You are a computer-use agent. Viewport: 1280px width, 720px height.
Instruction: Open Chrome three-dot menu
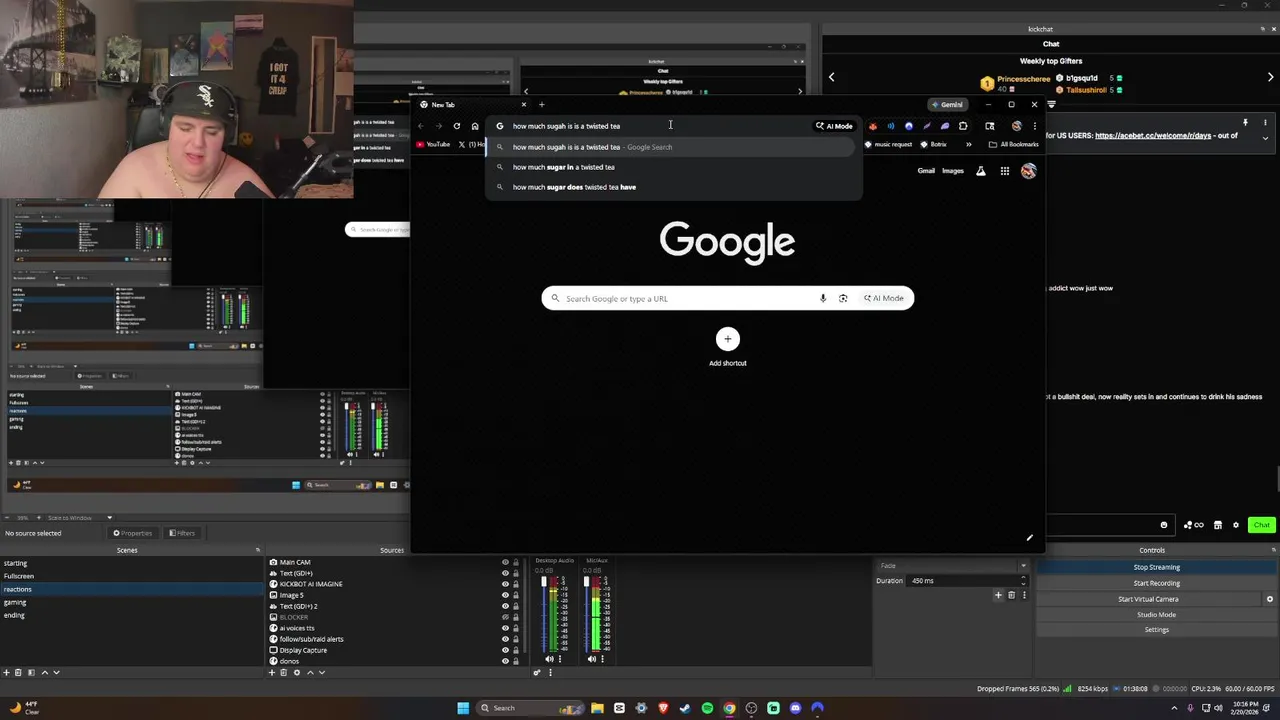1034,126
